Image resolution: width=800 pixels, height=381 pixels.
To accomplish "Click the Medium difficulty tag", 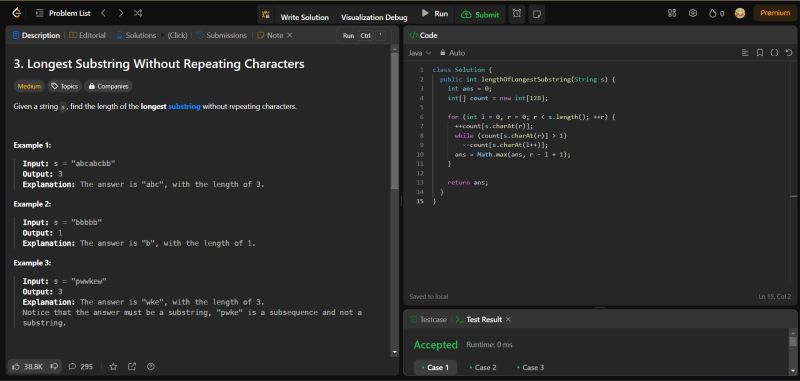I will tap(29, 86).
